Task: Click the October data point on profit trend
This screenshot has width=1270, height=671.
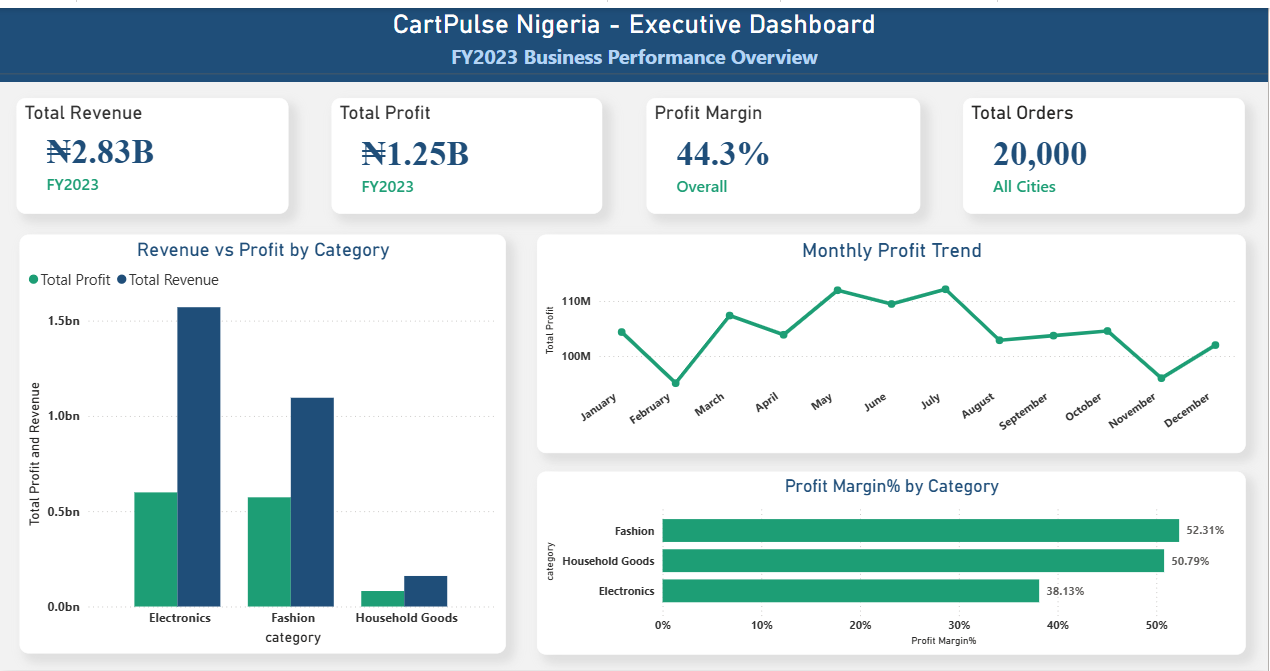Action: (x=1107, y=330)
